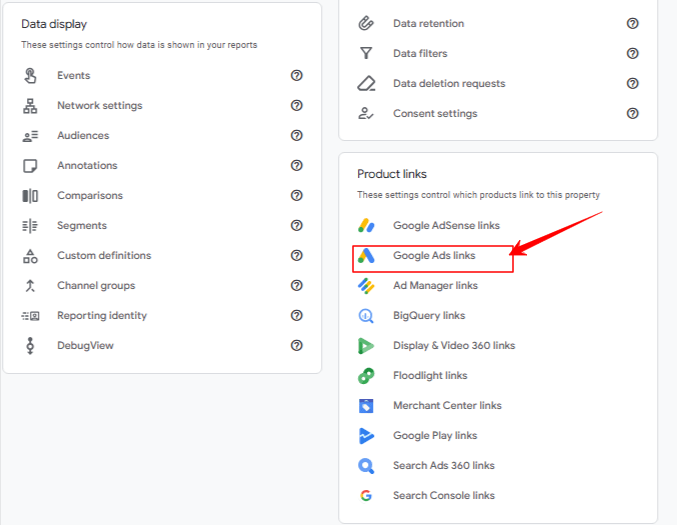Click the Network settings hierarchy icon
The width and height of the screenshot is (677, 525).
pyautogui.click(x=30, y=106)
